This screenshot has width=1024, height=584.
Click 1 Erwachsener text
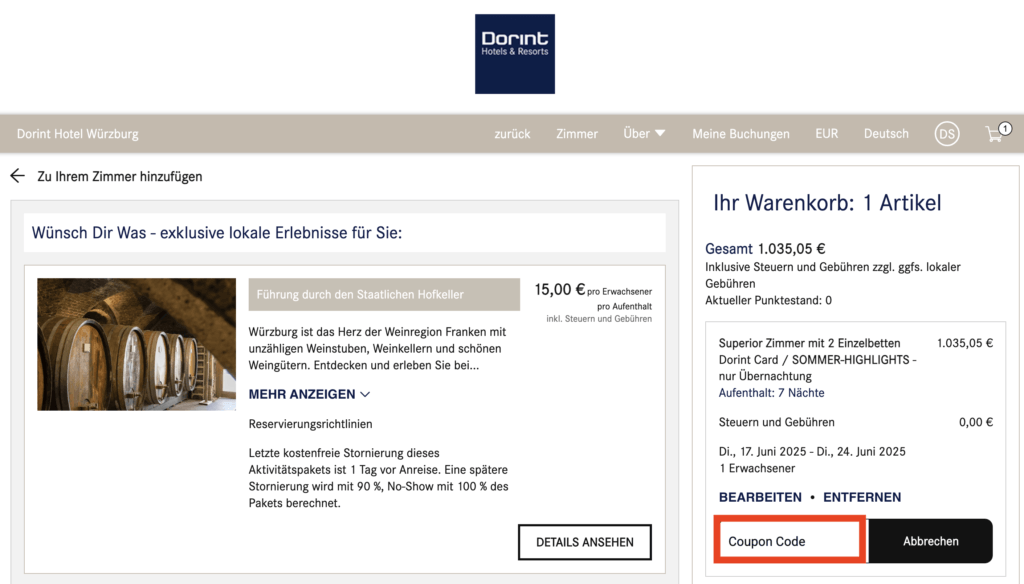coord(757,468)
